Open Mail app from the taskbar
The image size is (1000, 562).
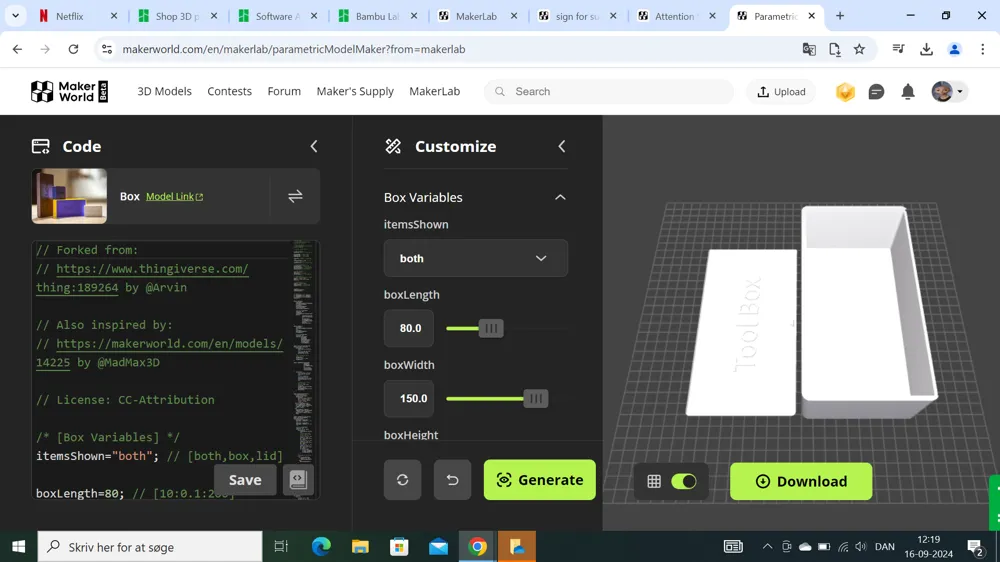[x=438, y=547]
